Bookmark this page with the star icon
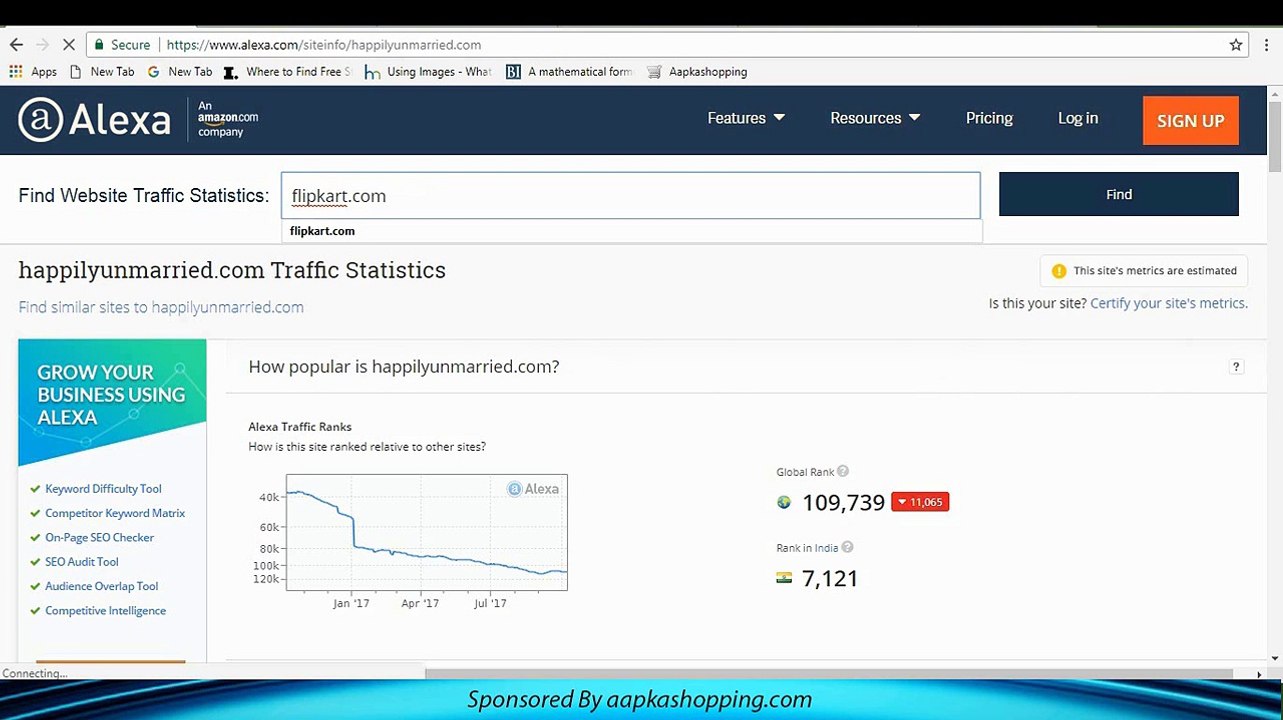1283x720 pixels. (x=1236, y=45)
